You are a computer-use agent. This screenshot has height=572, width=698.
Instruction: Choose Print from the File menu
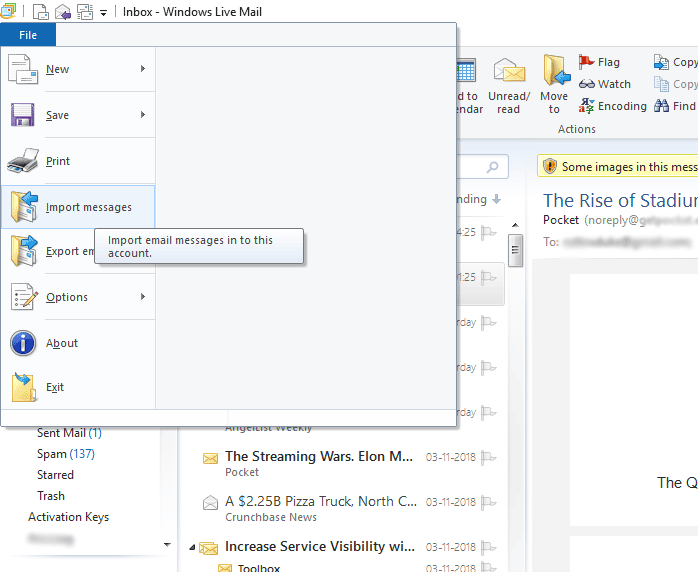(78, 161)
